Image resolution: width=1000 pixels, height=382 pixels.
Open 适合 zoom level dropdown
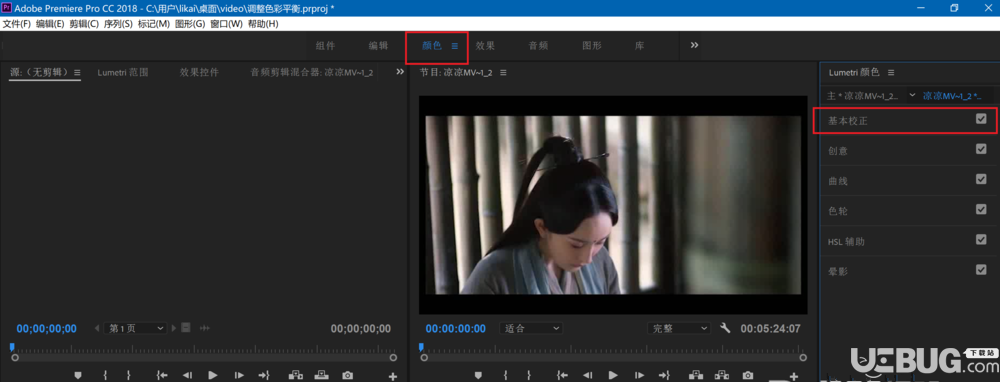tap(531, 328)
